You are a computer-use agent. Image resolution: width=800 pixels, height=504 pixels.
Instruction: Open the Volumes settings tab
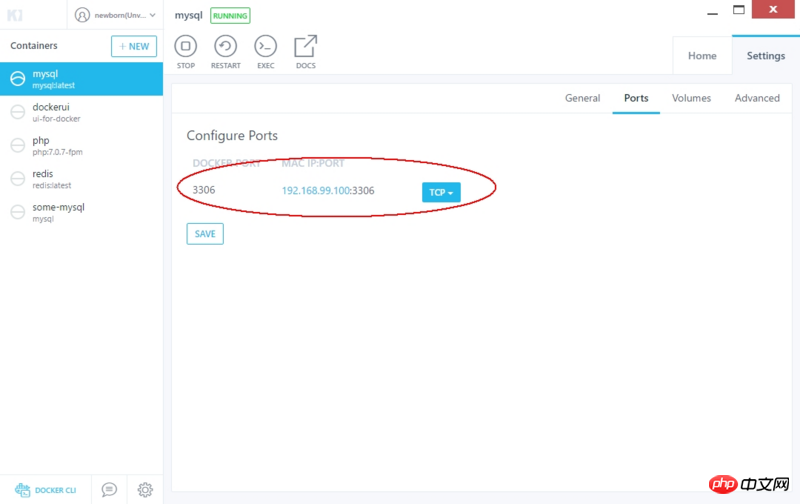click(x=691, y=98)
